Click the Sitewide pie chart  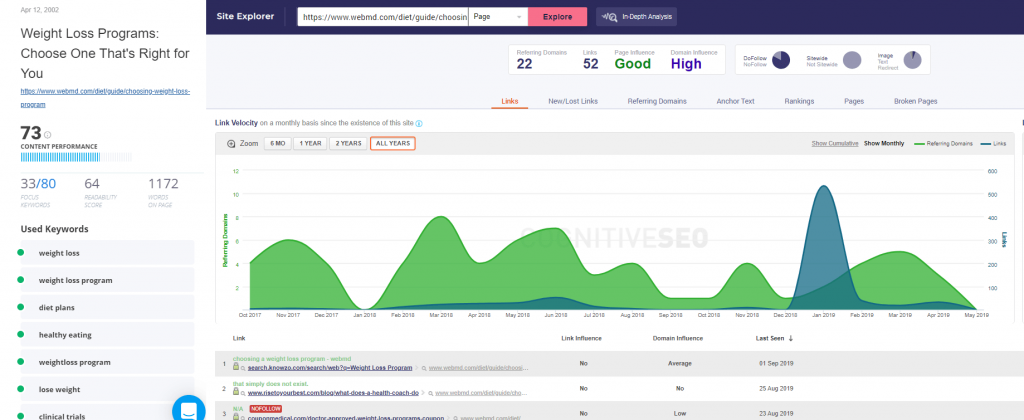click(852, 60)
